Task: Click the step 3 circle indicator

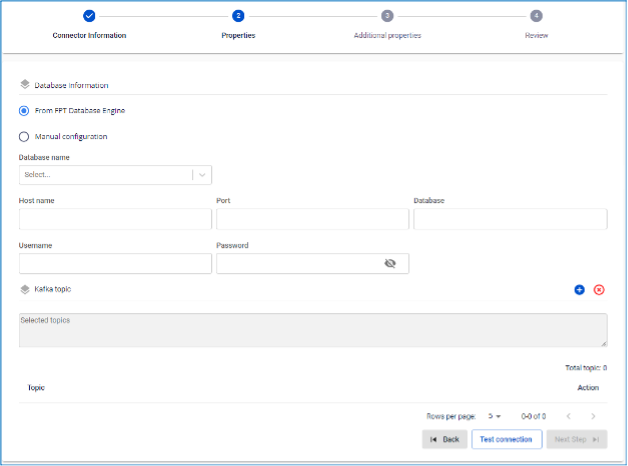Action: (x=387, y=16)
